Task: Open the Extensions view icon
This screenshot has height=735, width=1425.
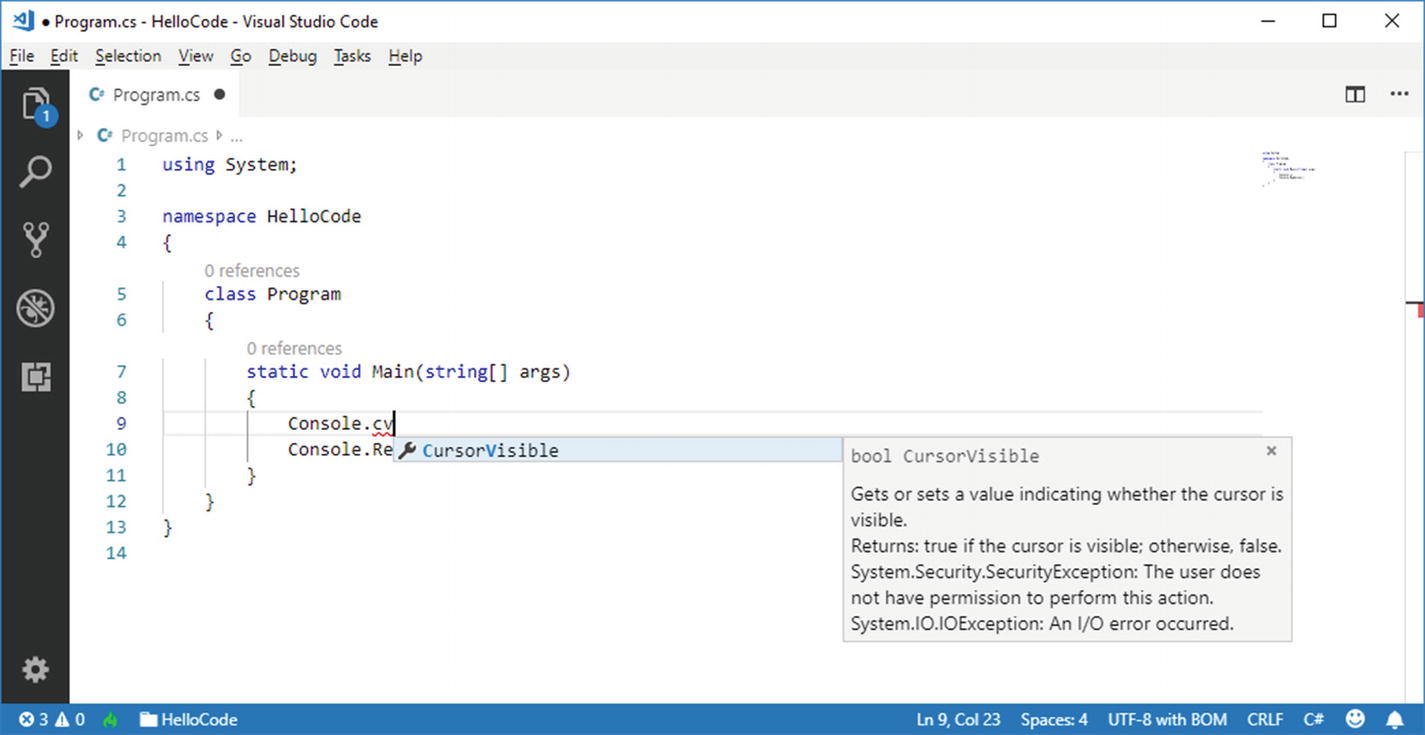Action: (35, 377)
